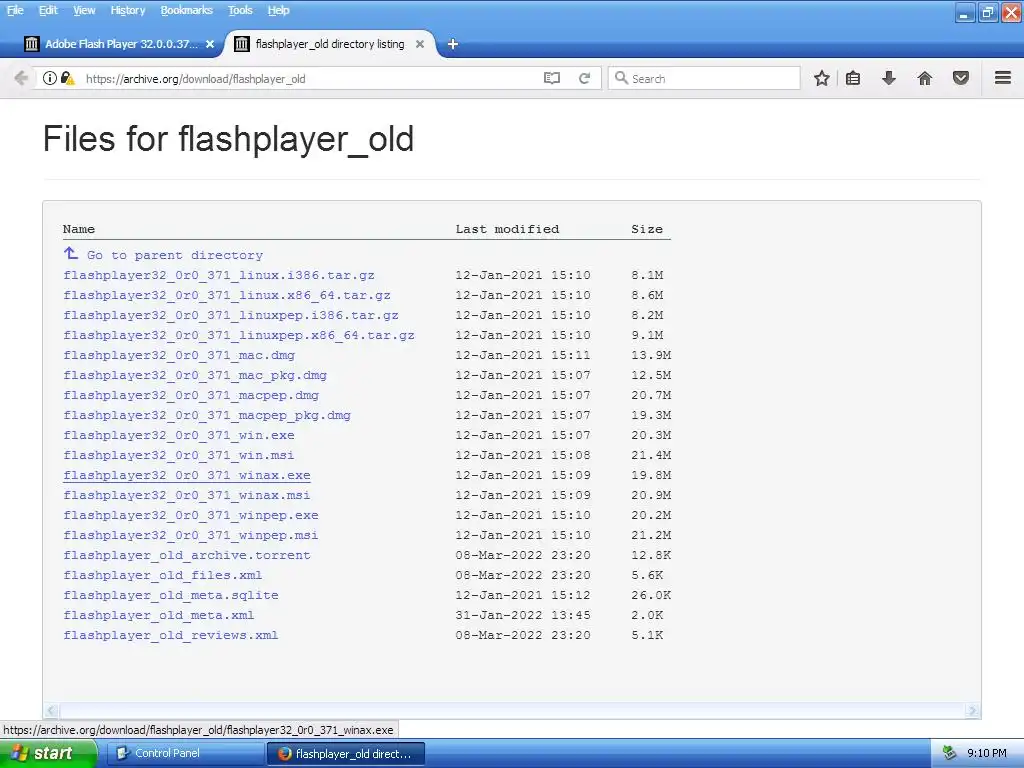
Task: Click the 9:10 PM clock
Action: point(986,753)
